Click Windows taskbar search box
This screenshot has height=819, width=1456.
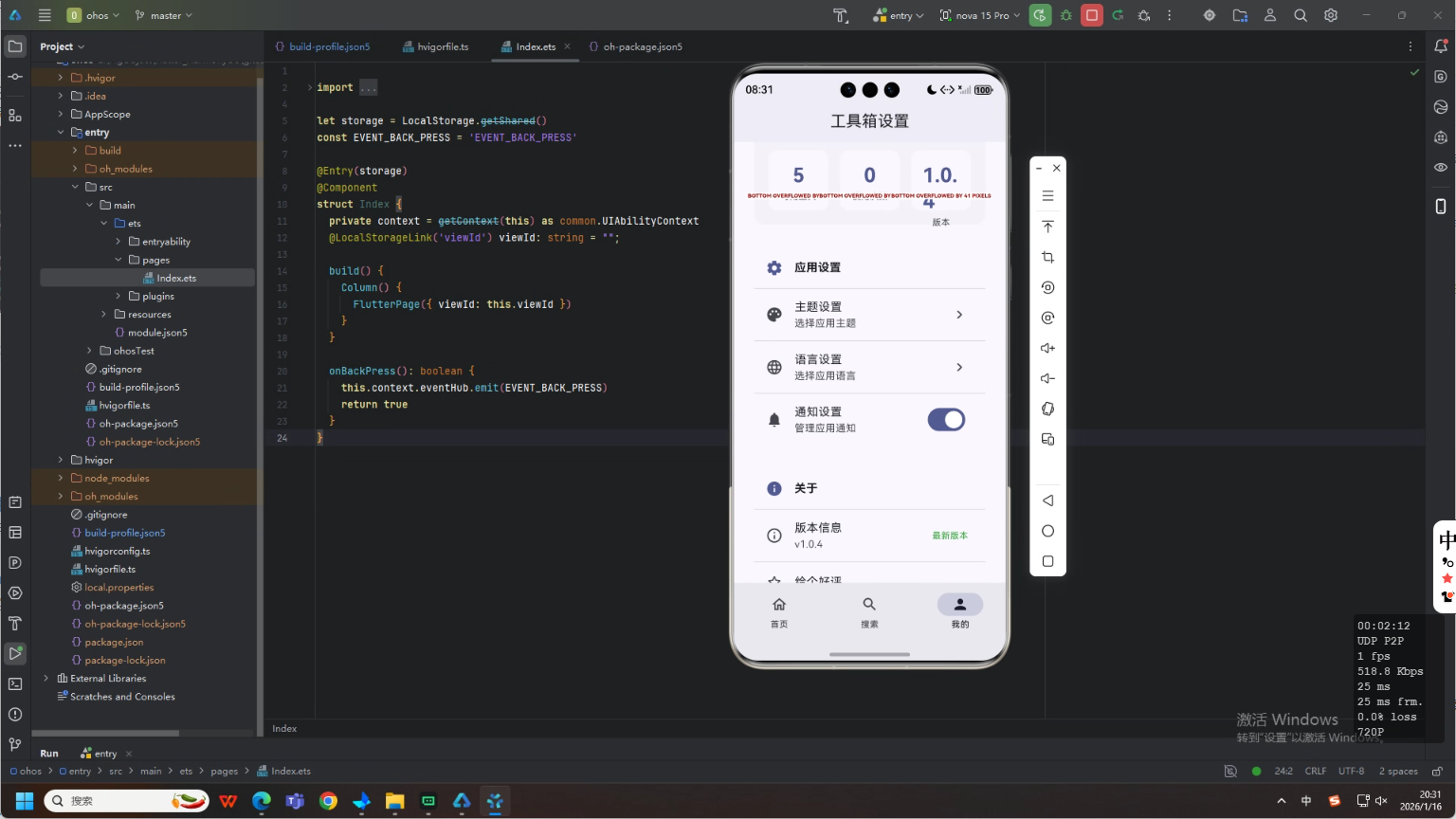click(x=127, y=801)
